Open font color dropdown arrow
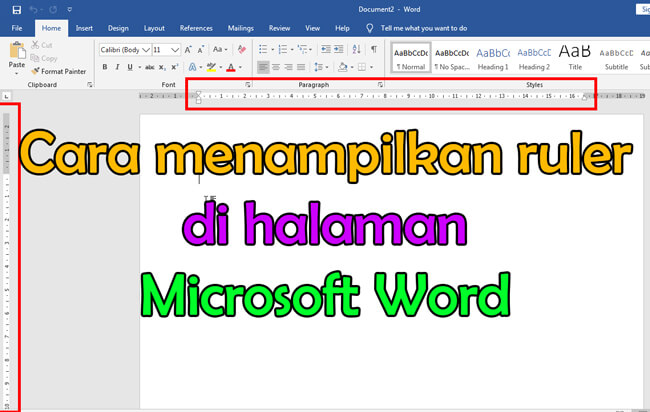This screenshot has width=650, height=412. tap(240, 67)
